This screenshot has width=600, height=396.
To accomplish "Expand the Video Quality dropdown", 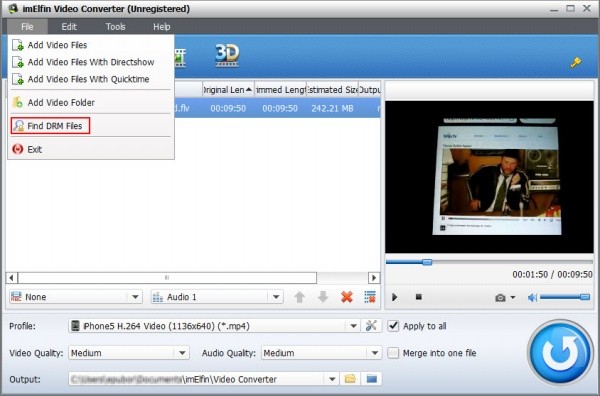I will 182,353.
